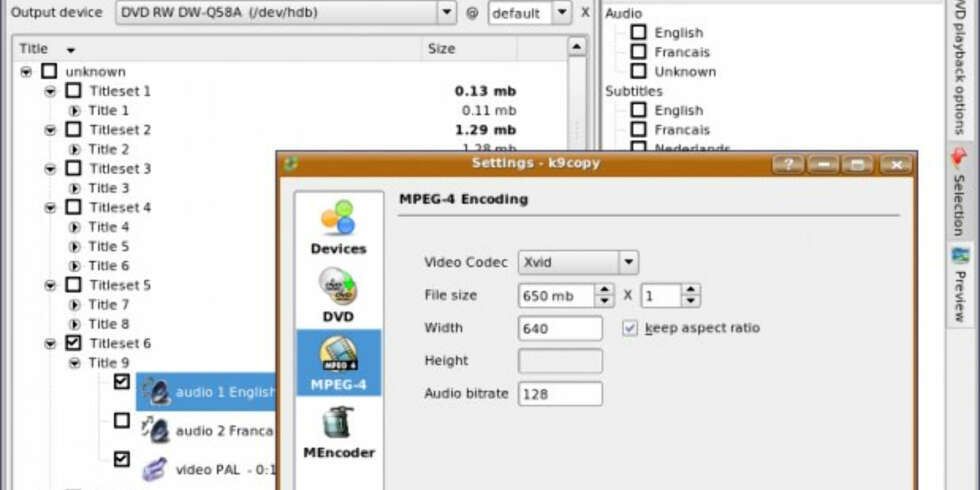Image resolution: width=980 pixels, height=490 pixels.
Task: Click the Audio bitrate input field
Action: (x=560, y=394)
